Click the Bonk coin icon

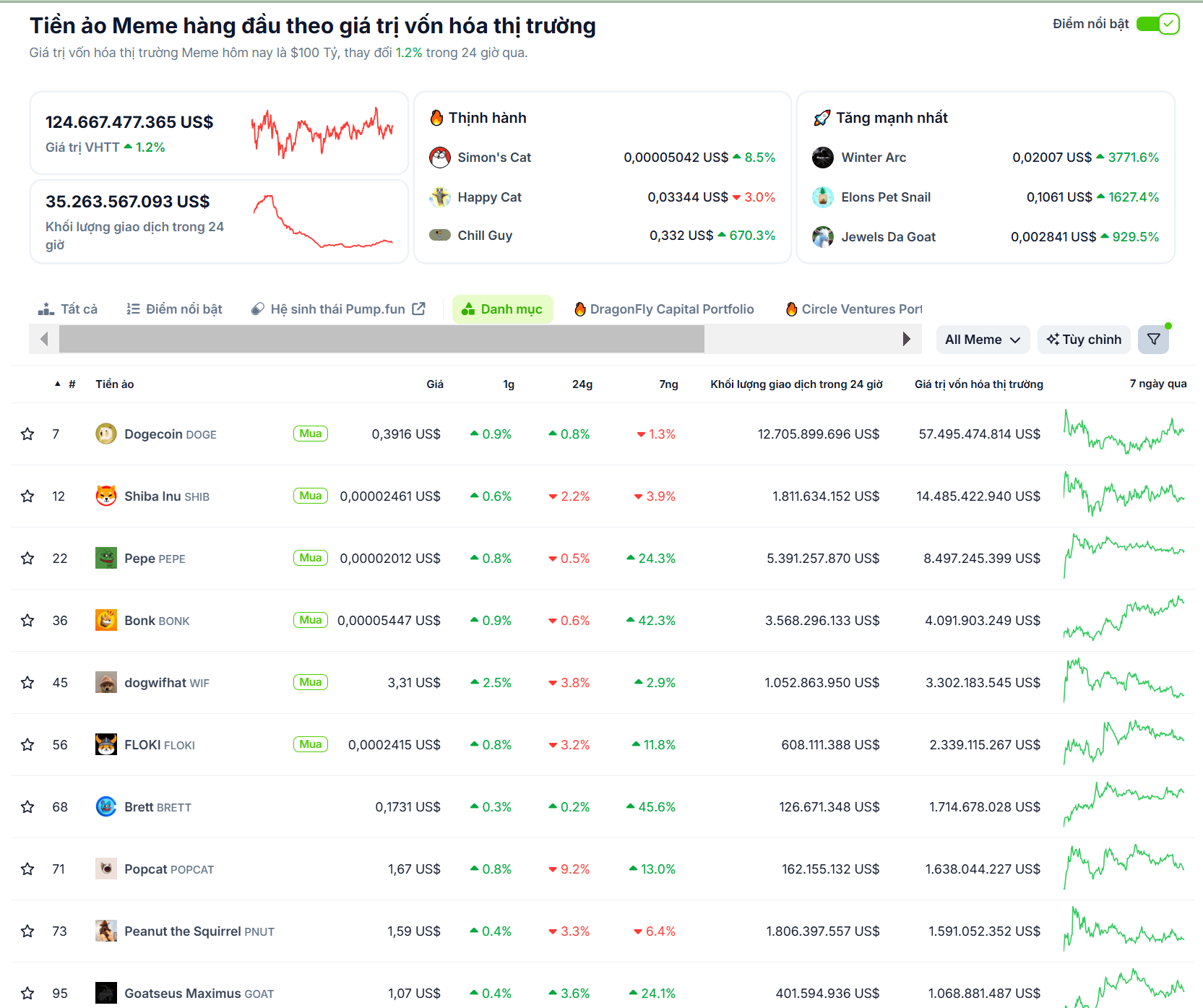[106, 620]
